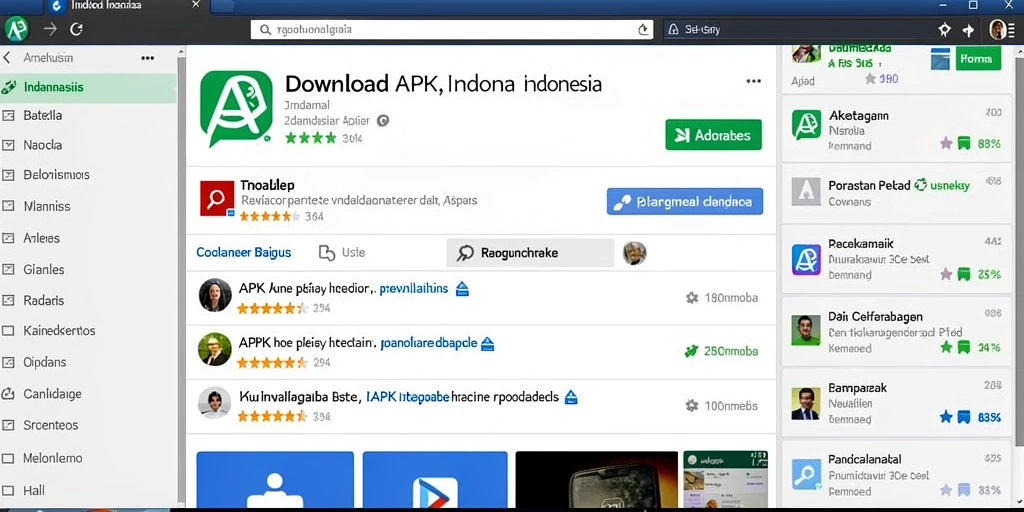Open the Recekamaik app card icon
Screen dimensions: 1024x512
tap(807, 259)
